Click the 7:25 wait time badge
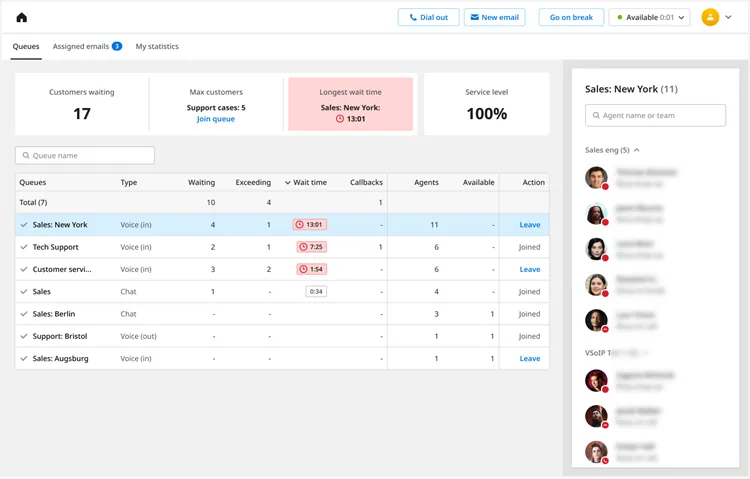 click(312, 247)
